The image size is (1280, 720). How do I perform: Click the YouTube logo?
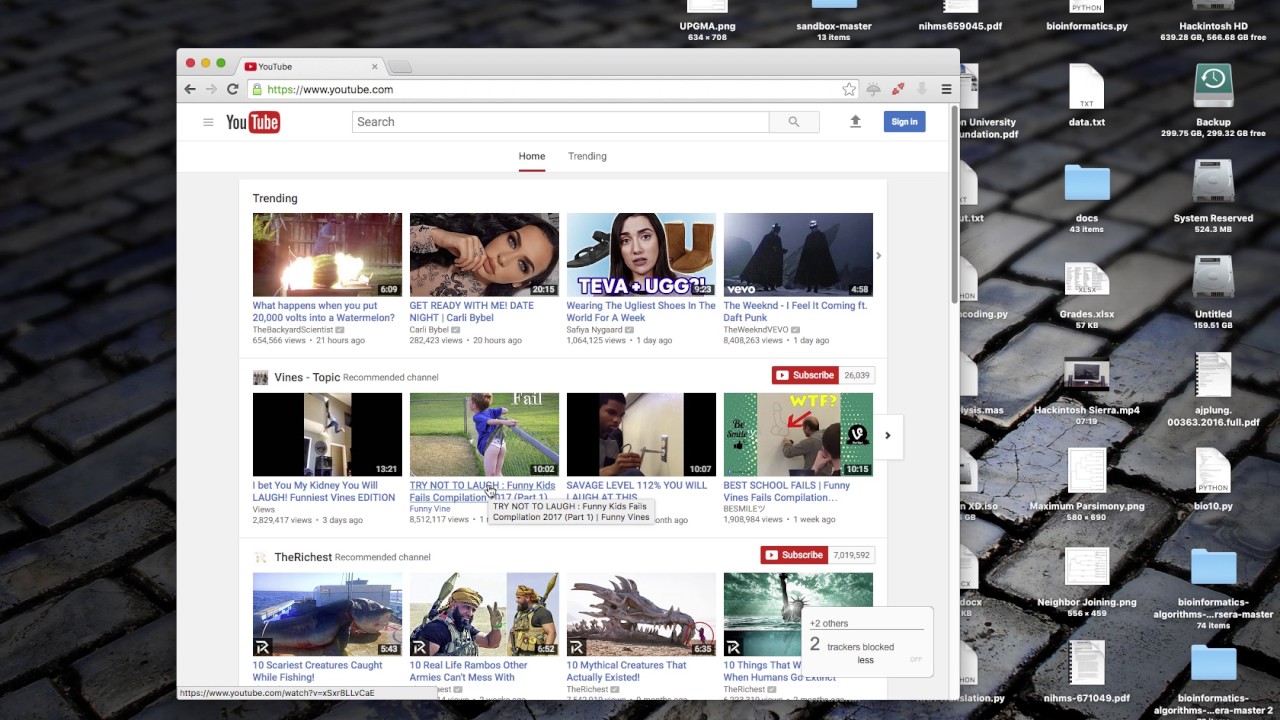pos(252,122)
